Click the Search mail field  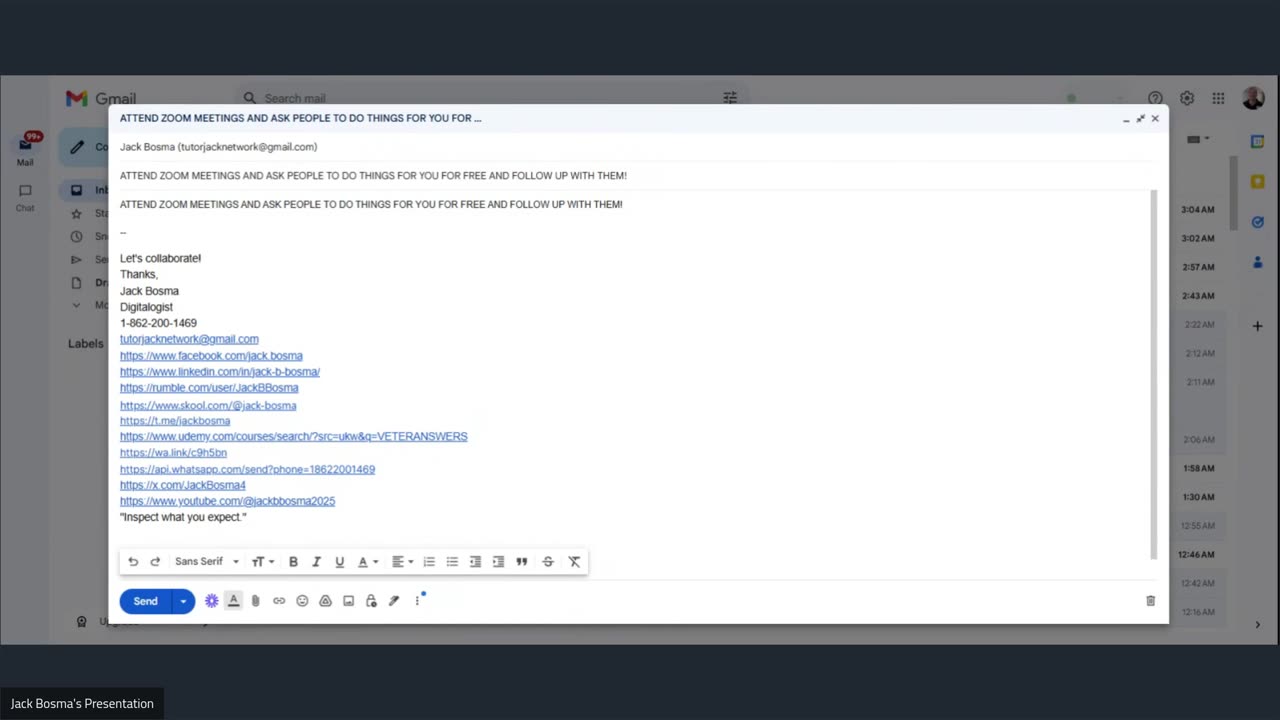[490, 98]
